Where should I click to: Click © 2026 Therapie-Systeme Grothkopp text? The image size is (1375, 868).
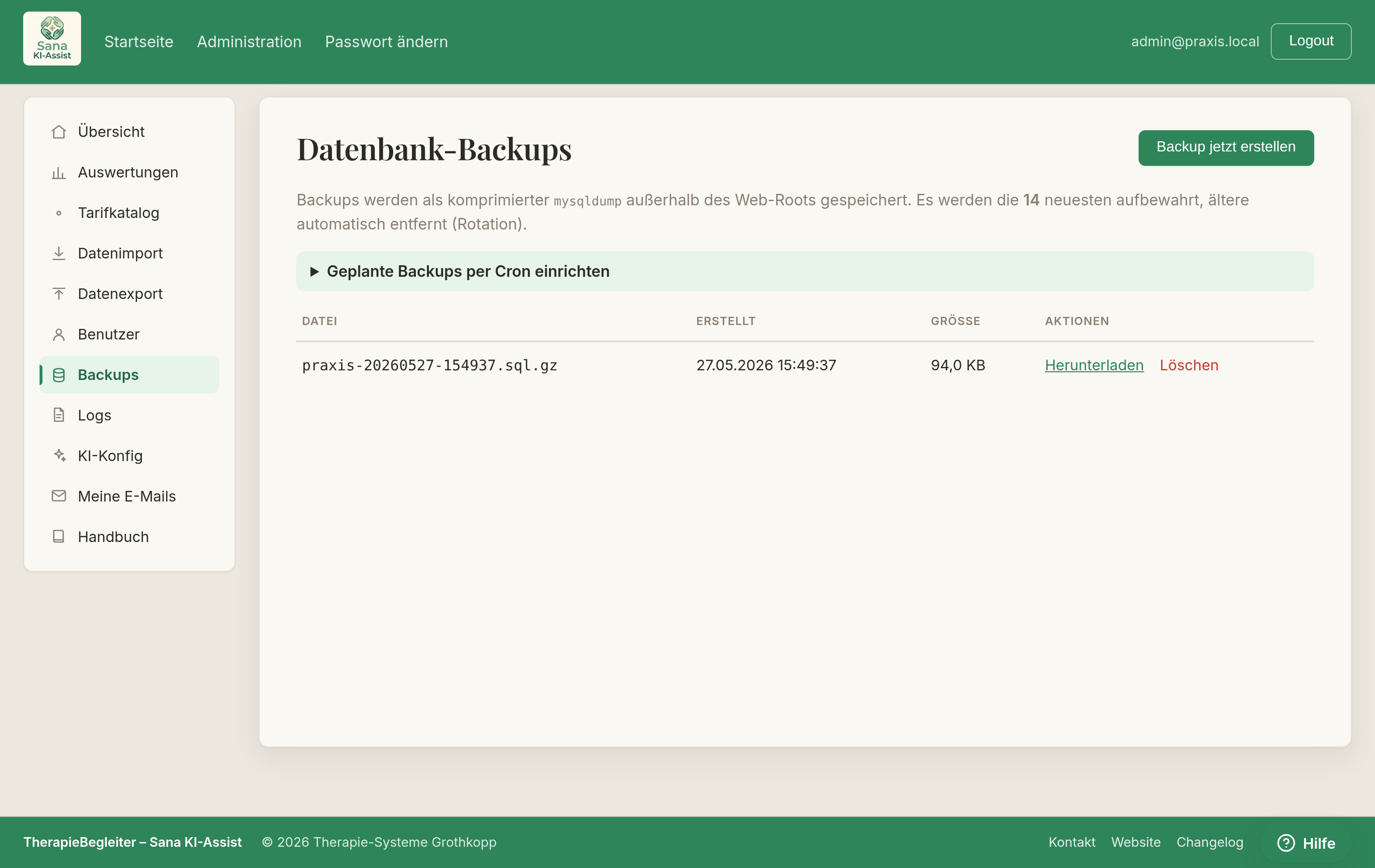coord(379,842)
